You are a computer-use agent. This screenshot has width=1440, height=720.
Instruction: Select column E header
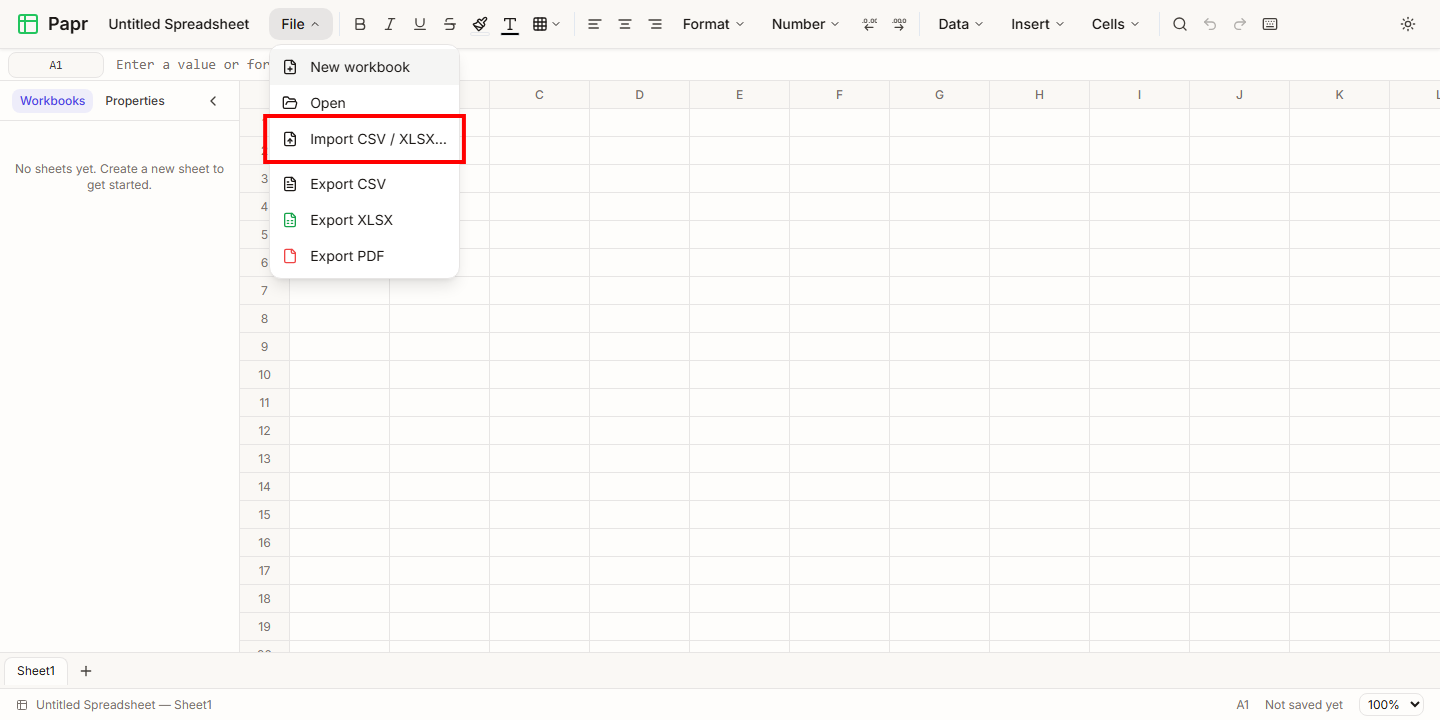[x=739, y=95]
